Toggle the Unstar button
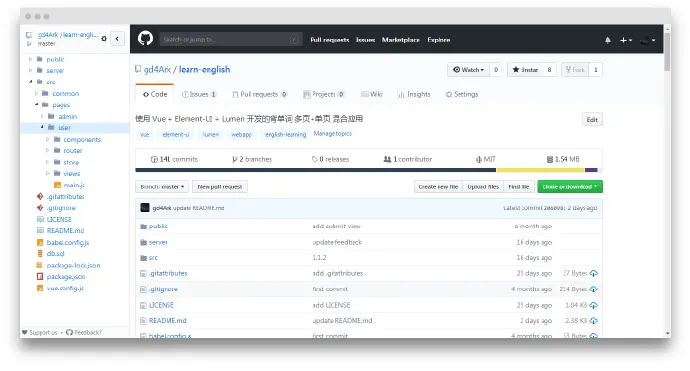690x371 pixels. click(x=525, y=70)
